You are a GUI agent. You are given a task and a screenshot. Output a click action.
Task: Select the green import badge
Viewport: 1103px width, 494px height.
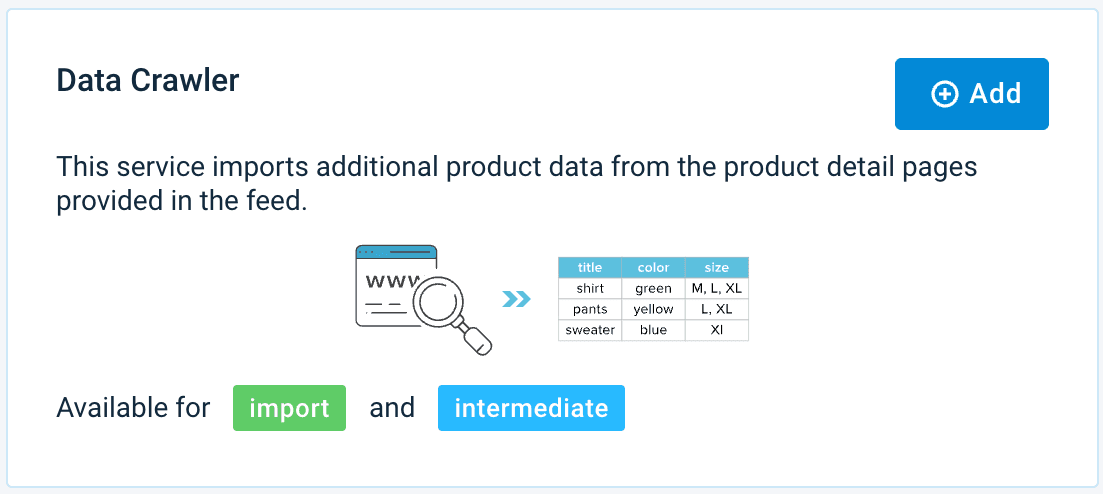pos(289,408)
